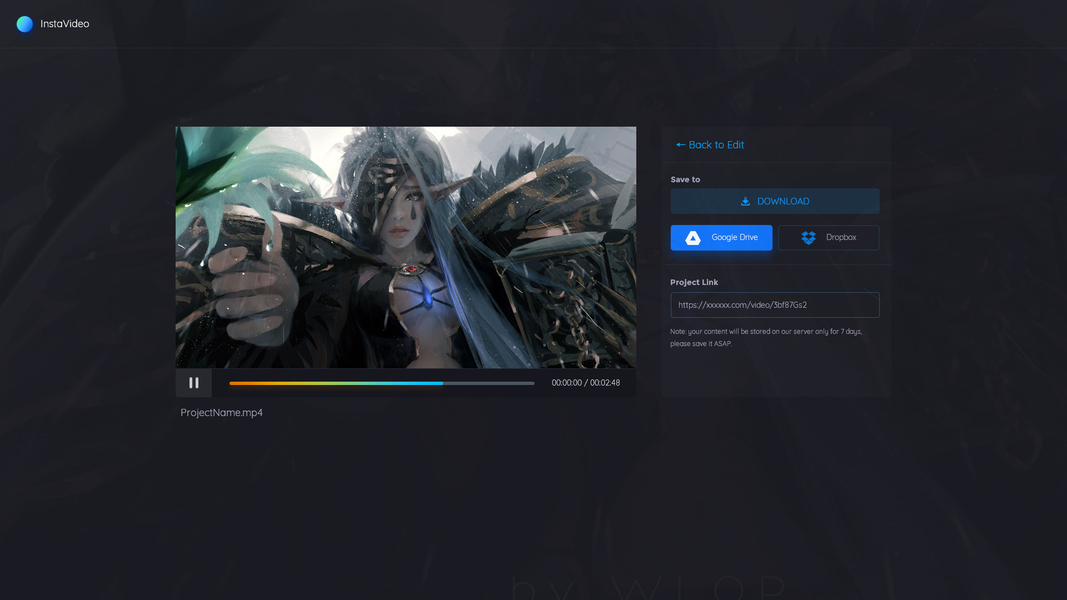Go Back to Edit

coord(710,145)
